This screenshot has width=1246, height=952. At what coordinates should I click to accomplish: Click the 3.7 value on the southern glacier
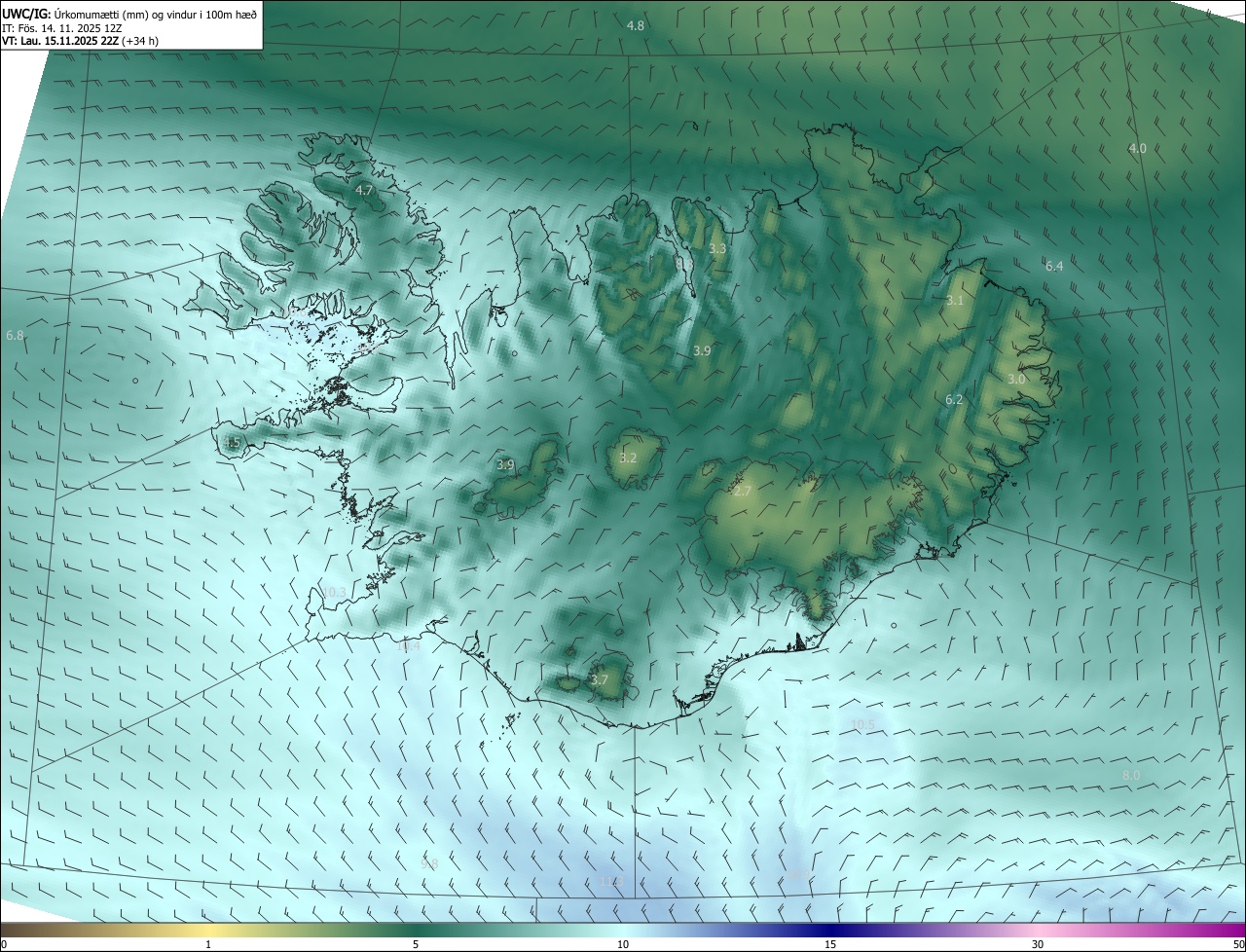(x=599, y=680)
